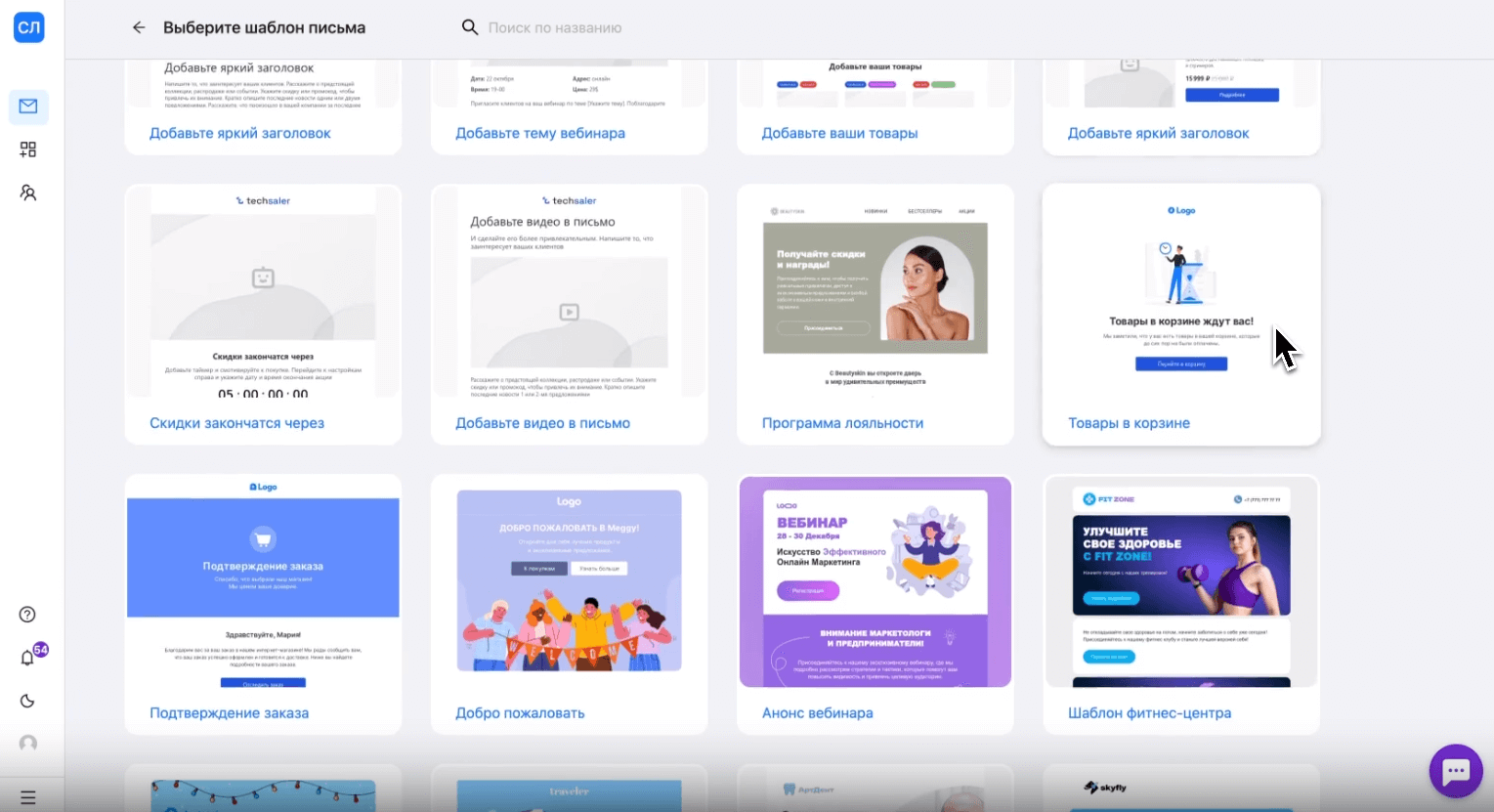
Task: Open 'Анонс вебинара' template link
Action: 817,713
